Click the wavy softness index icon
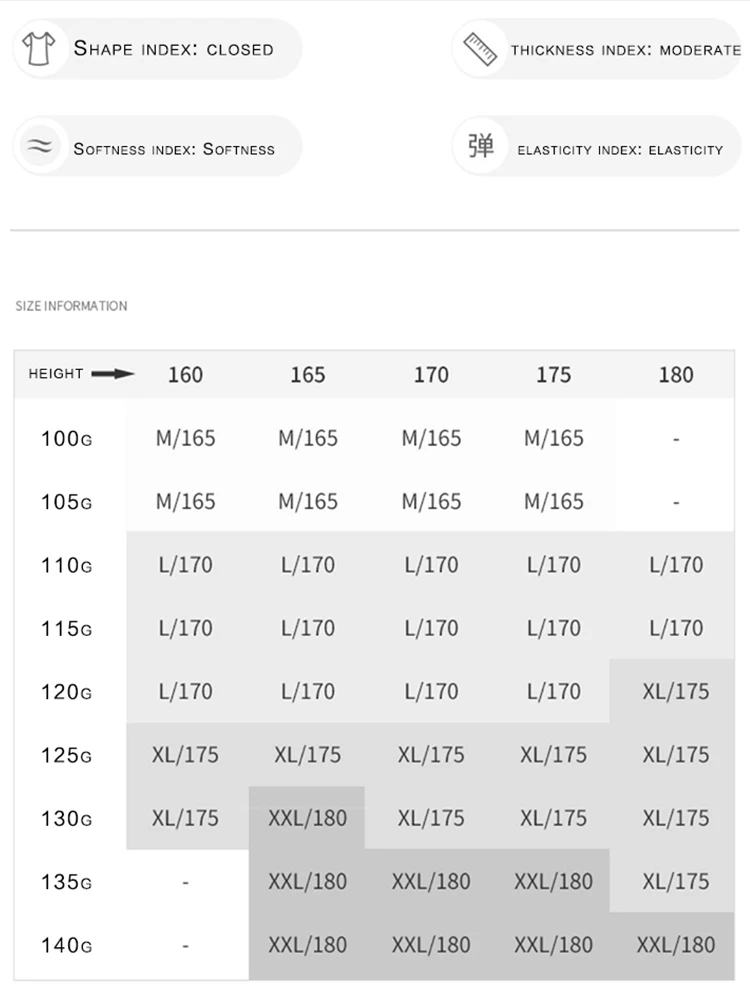The image size is (750, 1000). (40, 146)
